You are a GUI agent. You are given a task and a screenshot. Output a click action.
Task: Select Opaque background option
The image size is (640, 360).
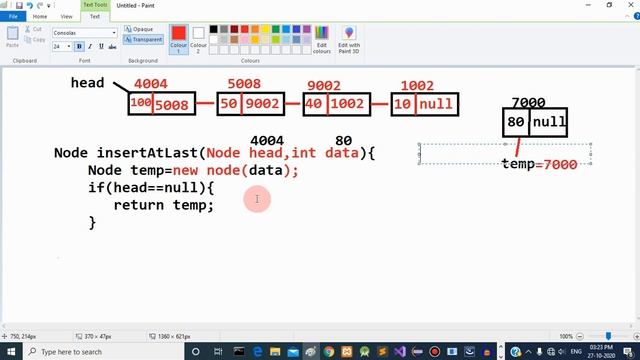pyautogui.click(x=139, y=29)
